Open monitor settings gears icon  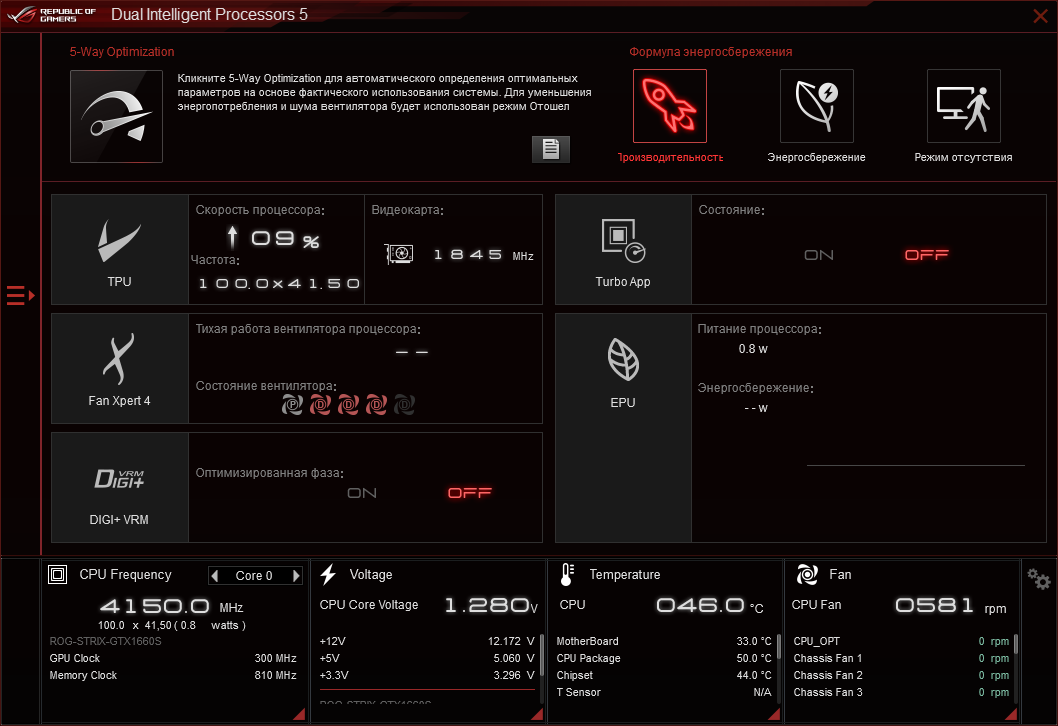click(x=1038, y=579)
